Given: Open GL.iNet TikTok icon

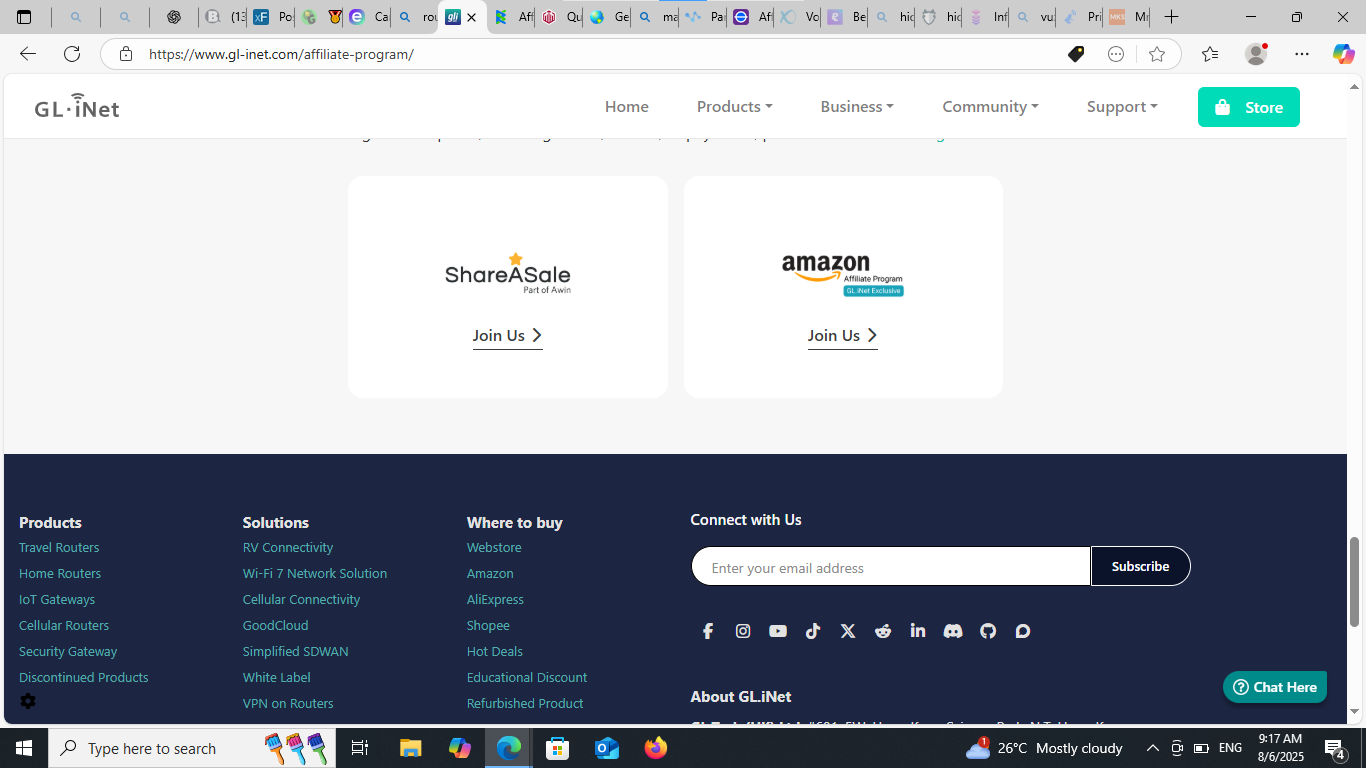Looking at the screenshot, I should [x=813, y=631].
